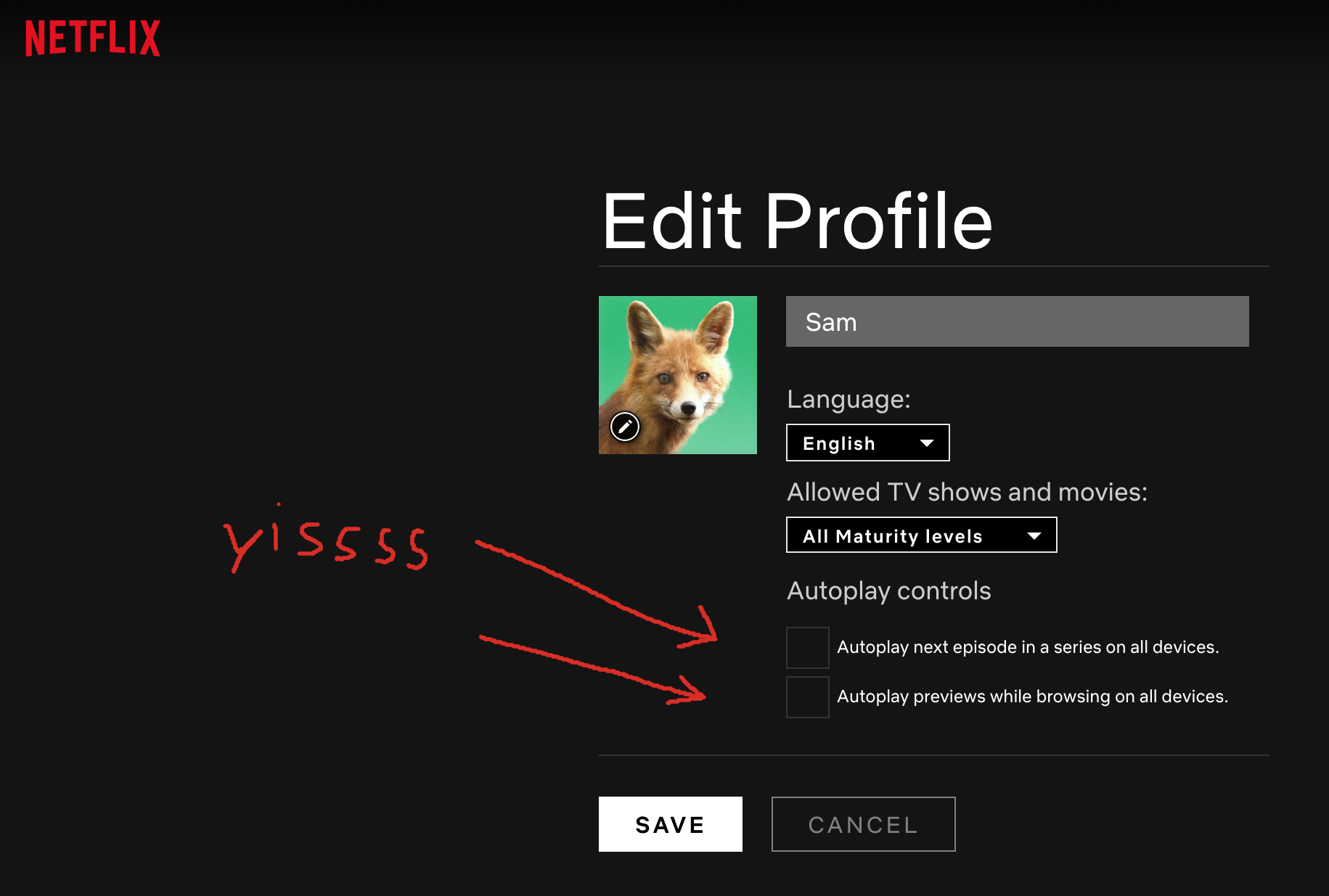Click the pencil edit icon on avatar
Viewport: 1329px width, 896px height.
click(625, 427)
